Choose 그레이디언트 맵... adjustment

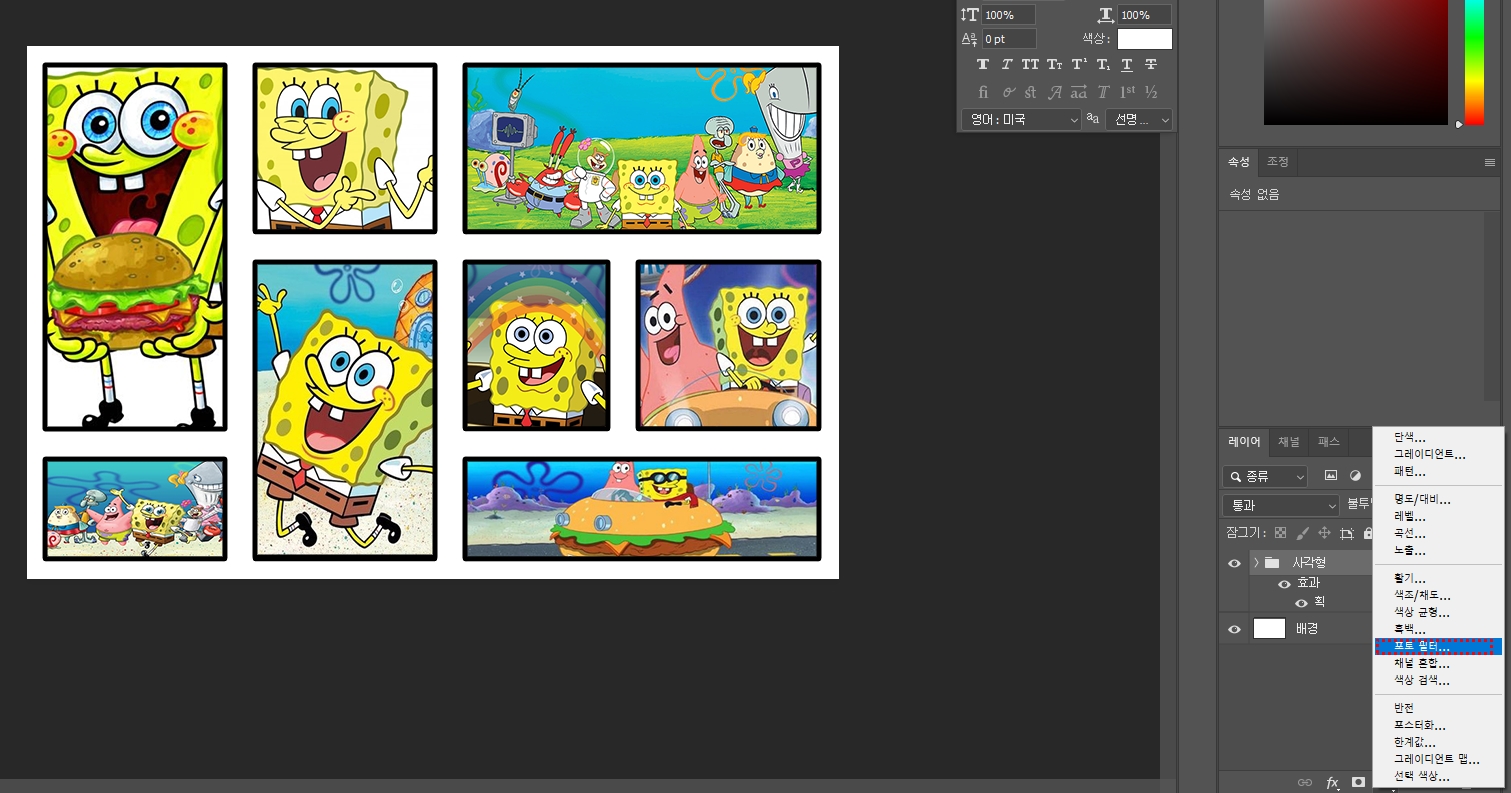tap(1438, 759)
